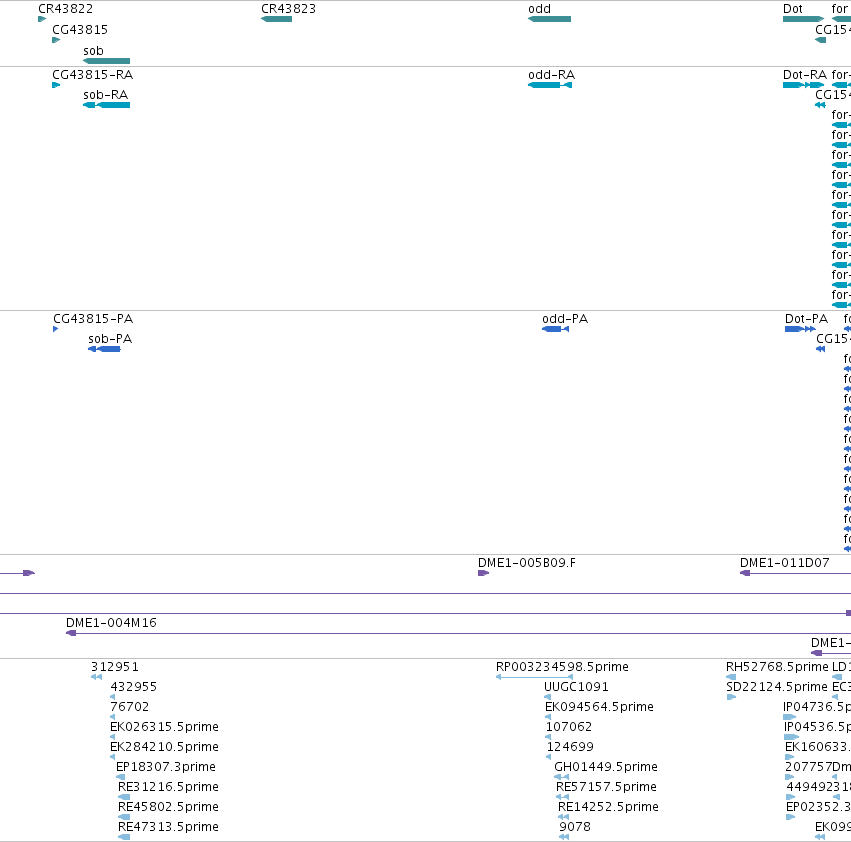This screenshot has width=851, height=842.
Task: Click the RH52768.5prime EST label
Action: point(777,667)
